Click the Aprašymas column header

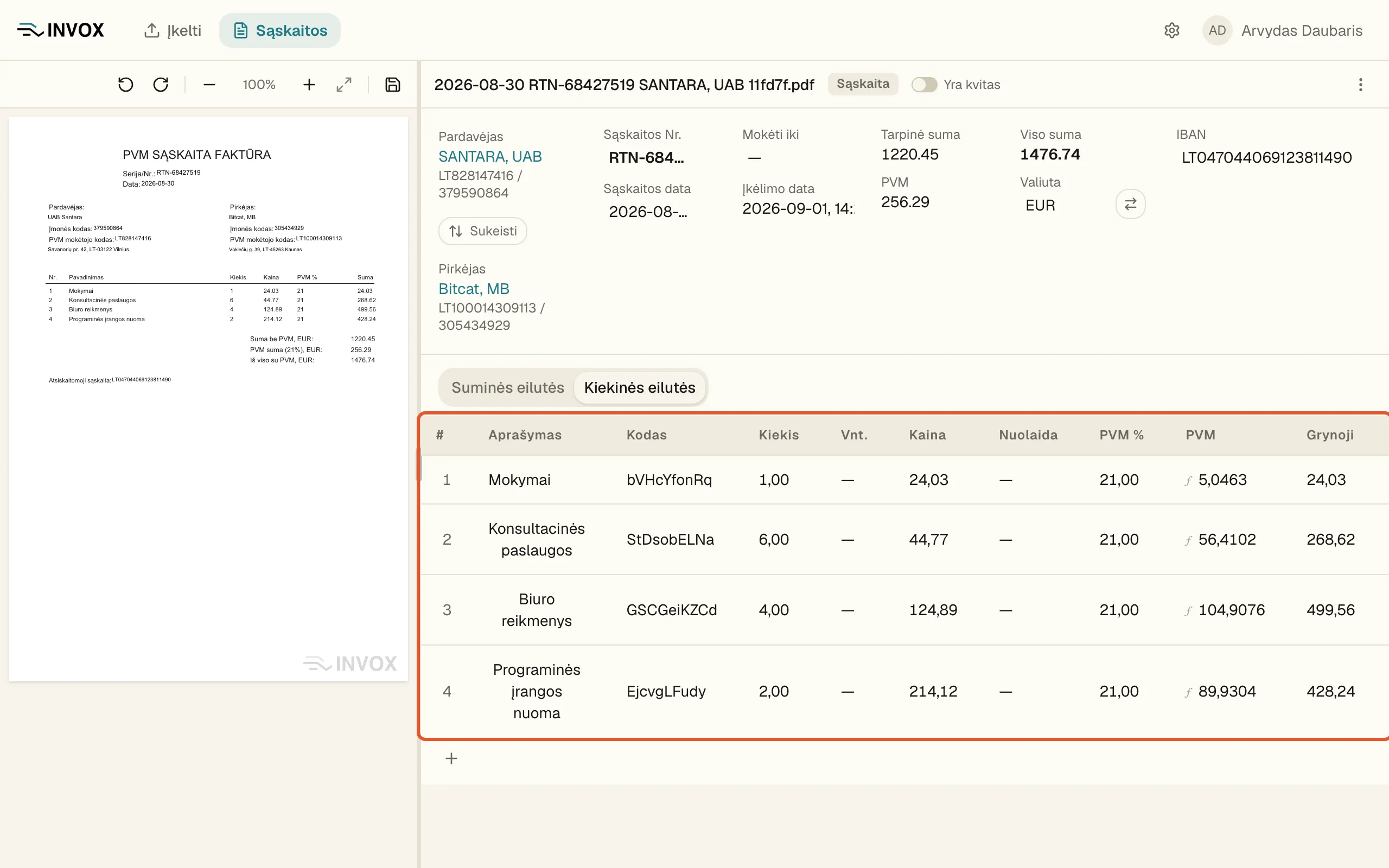pos(525,435)
